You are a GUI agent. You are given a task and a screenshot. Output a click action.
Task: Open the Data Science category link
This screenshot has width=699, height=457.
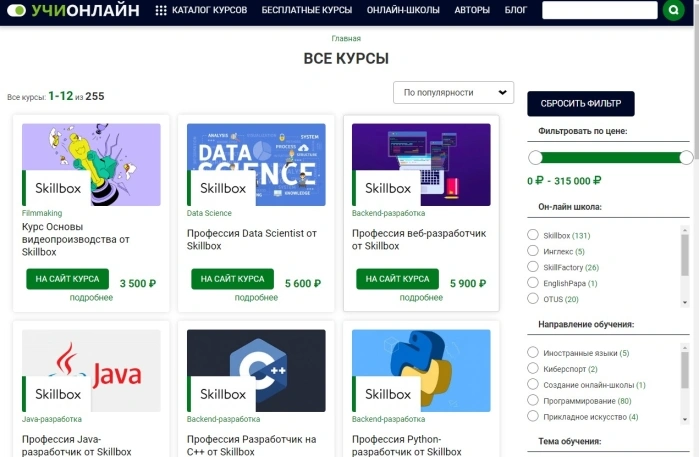209,213
